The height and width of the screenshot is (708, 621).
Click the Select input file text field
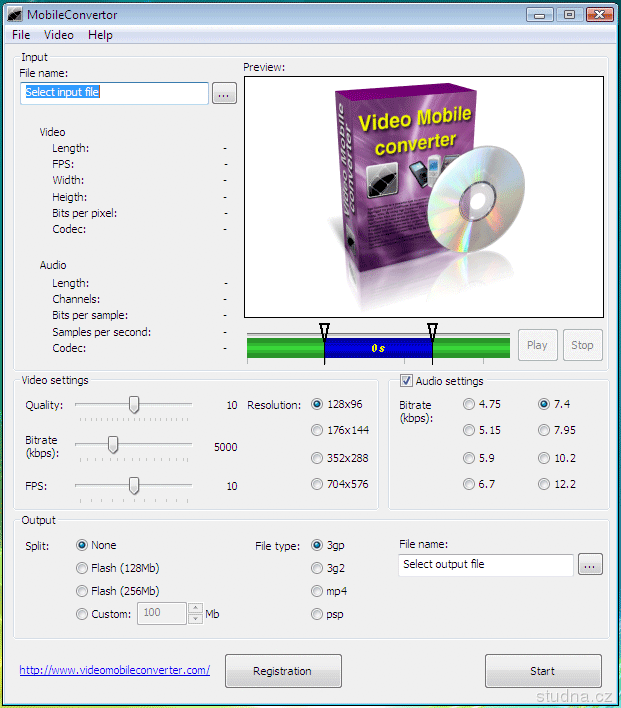coord(114,93)
